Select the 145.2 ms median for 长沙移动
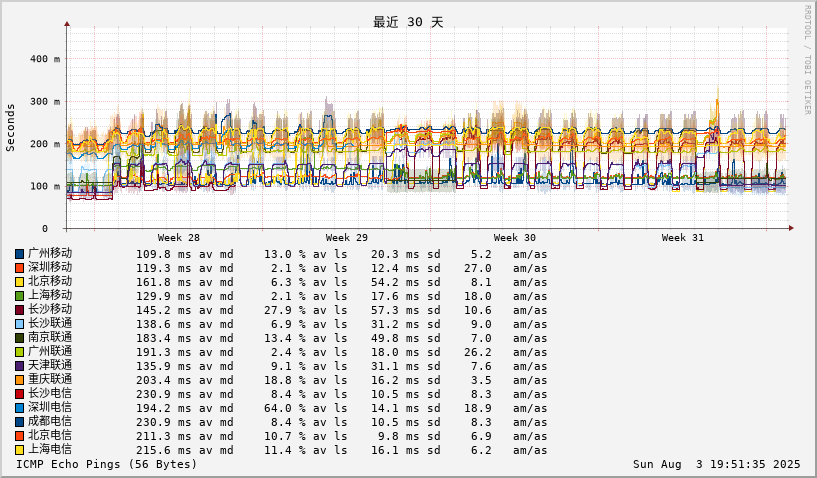This screenshot has width=817, height=478. pyautogui.click(x=164, y=311)
